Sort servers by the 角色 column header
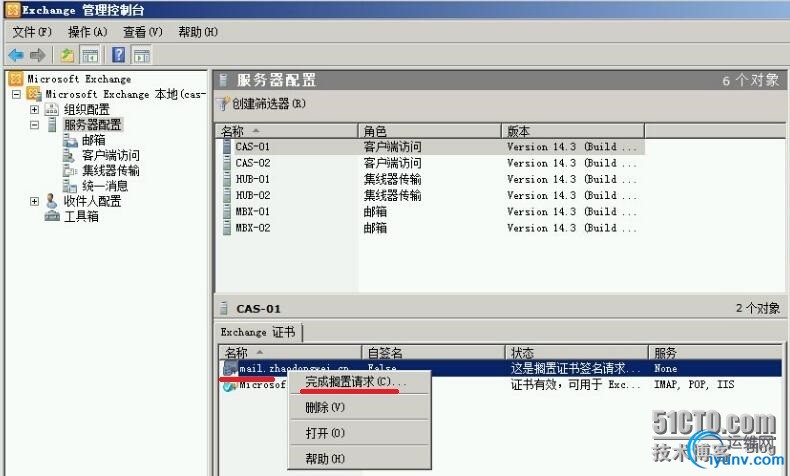 (x=430, y=131)
